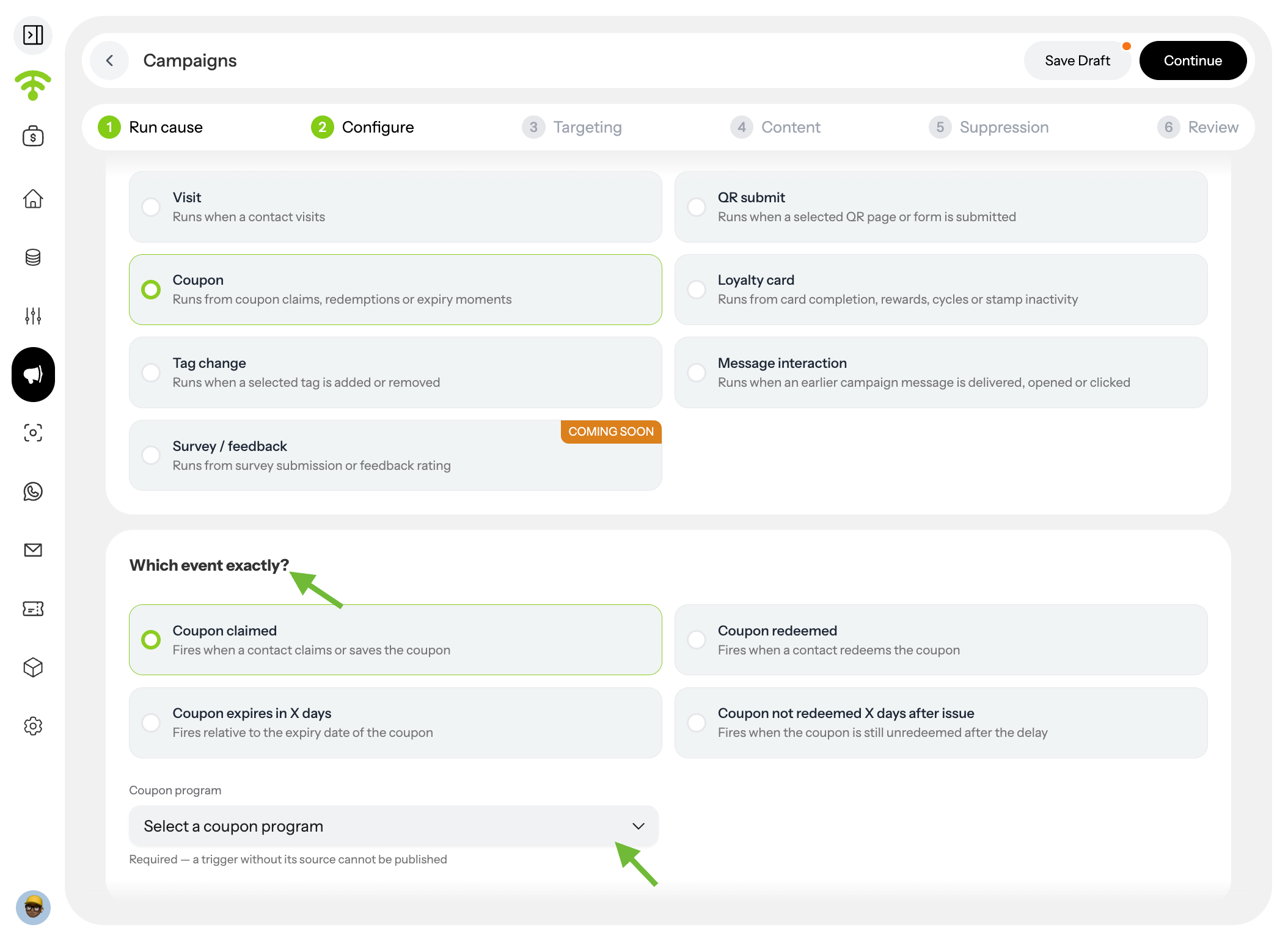The height and width of the screenshot is (941, 1288).
Task: Click the Continue button
Action: tap(1193, 60)
